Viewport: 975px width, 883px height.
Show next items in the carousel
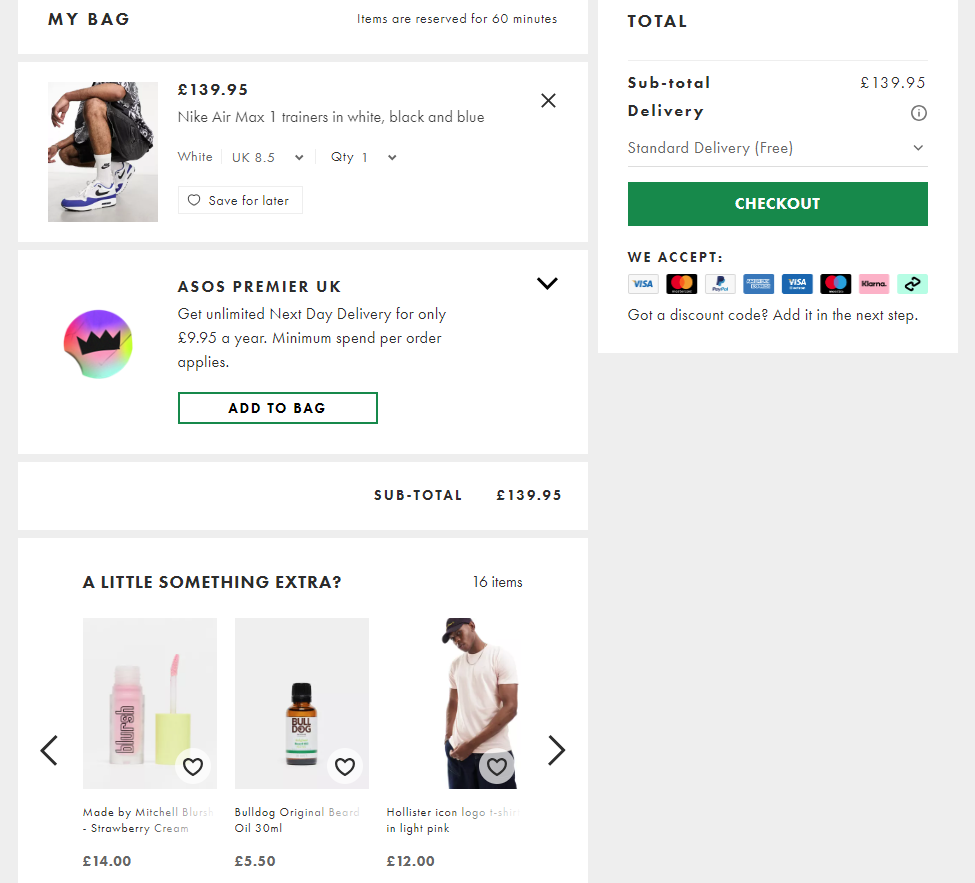(x=556, y=750)
